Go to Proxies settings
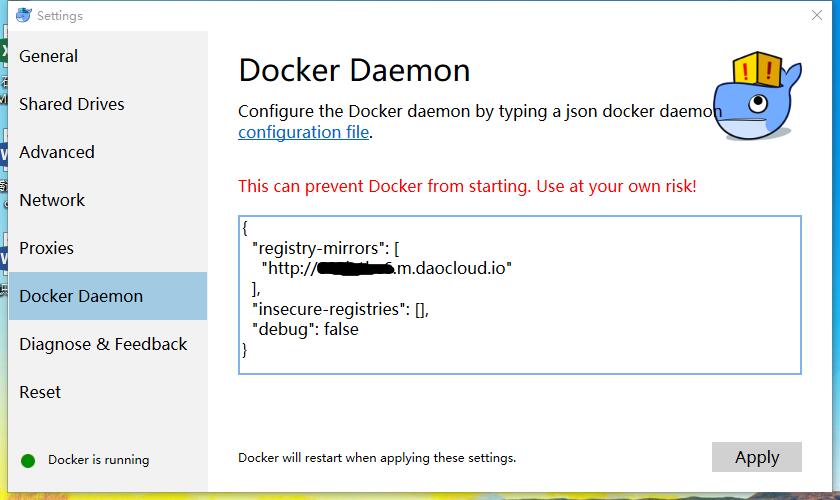 108,248
